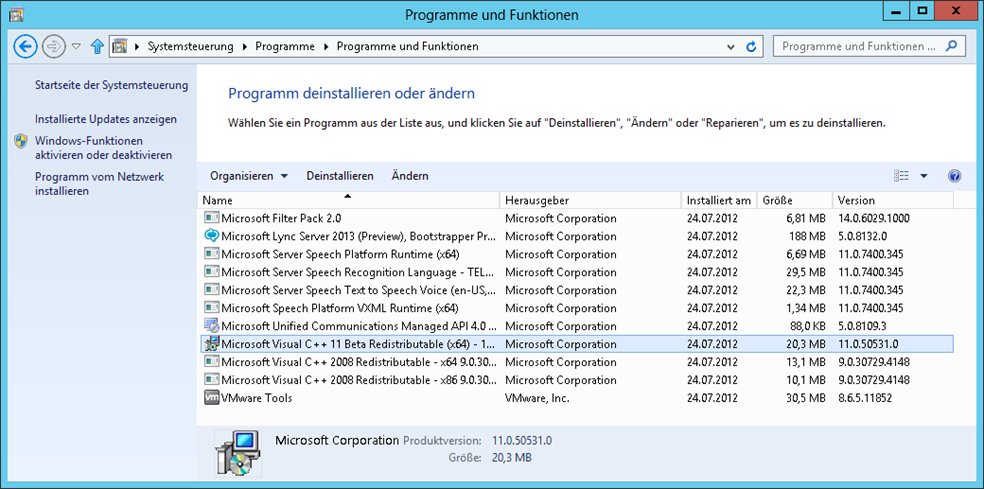
Task: Click the Up one level arrow
Action: coord(97,46)
